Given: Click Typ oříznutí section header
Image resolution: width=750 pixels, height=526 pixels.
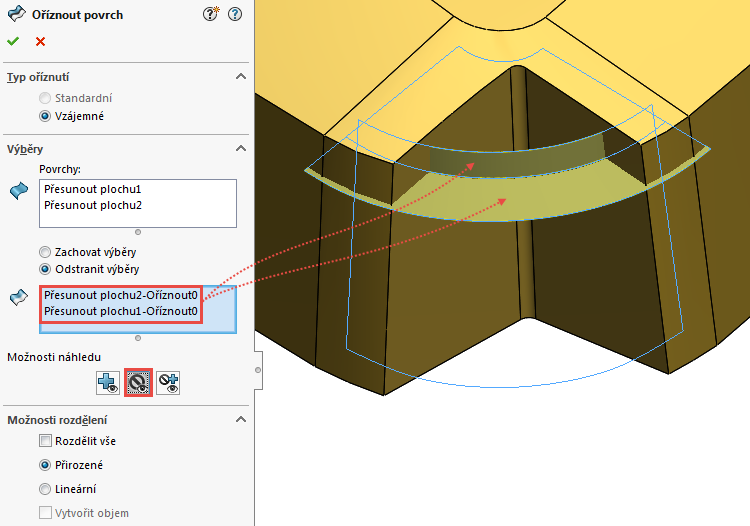Looking at the screenshot, I should tap(38, 77).
